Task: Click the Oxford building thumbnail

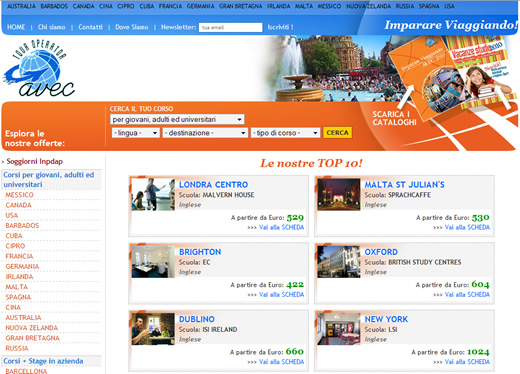Action: tap(339, 262)
